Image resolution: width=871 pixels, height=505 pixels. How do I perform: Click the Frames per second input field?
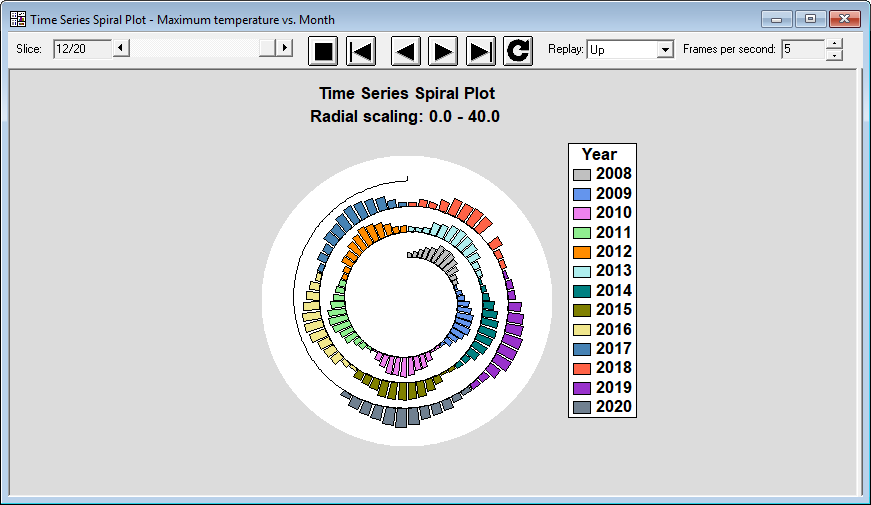(x=803, y=49)
